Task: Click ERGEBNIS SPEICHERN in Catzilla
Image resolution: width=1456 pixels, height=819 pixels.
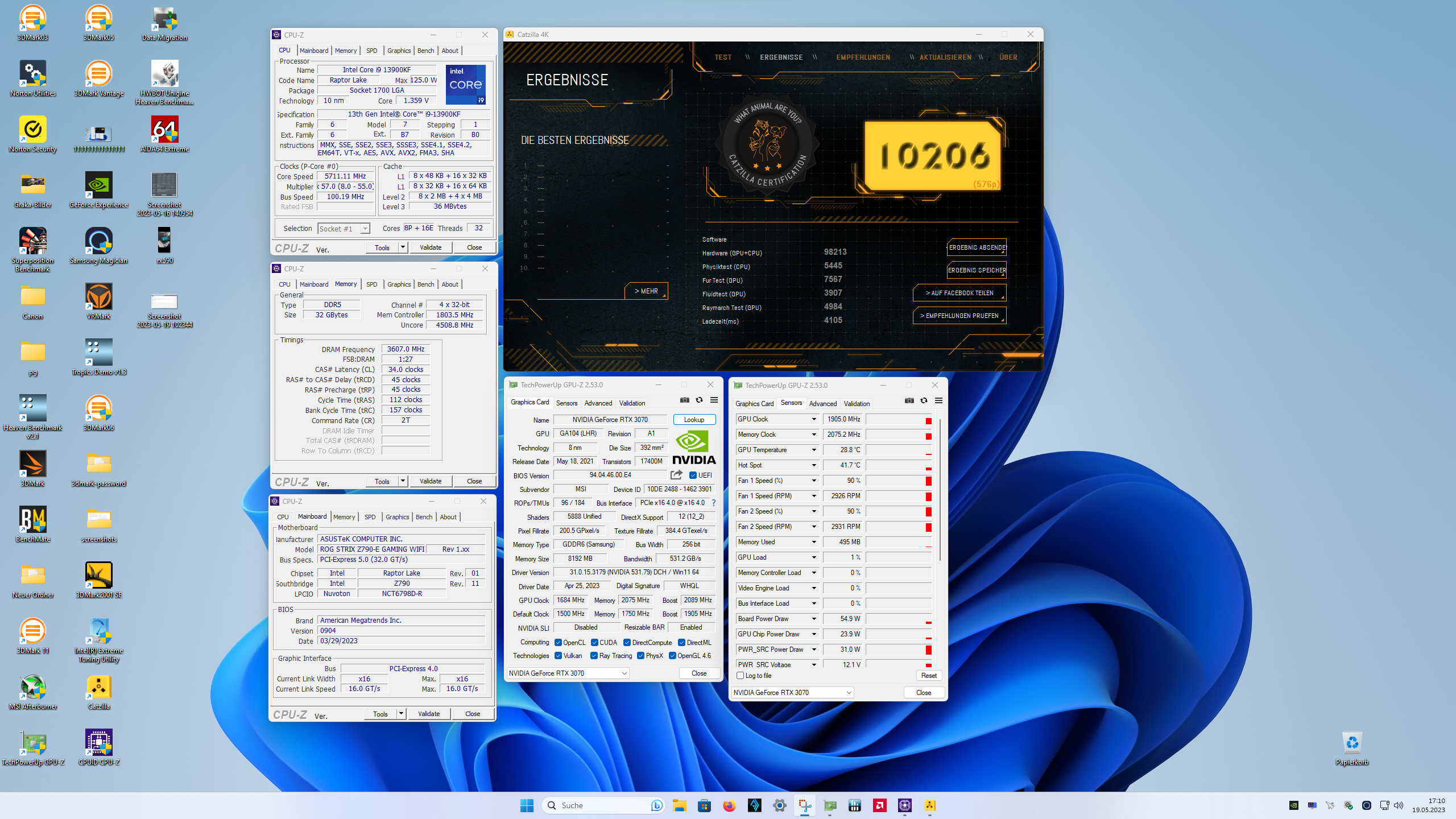Action: (x=977, y=270)
